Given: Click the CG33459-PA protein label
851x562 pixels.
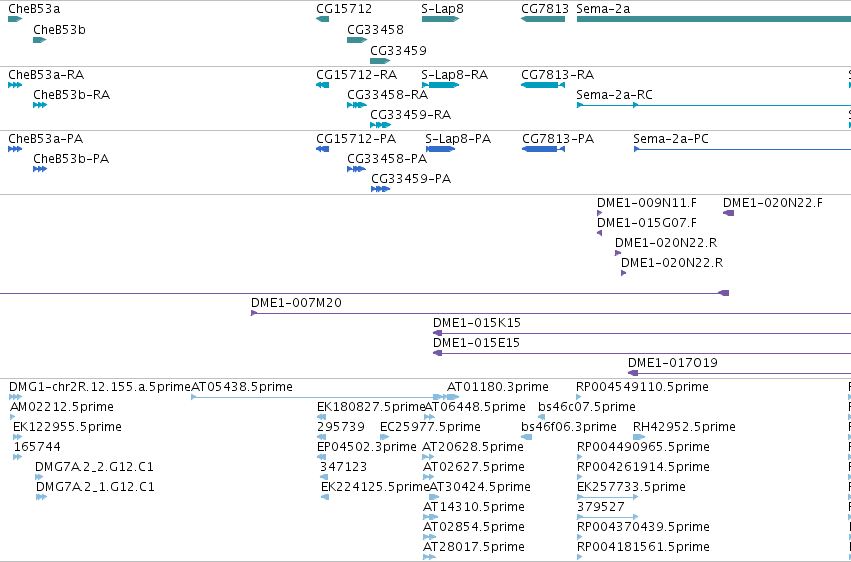Looking at the screenshot, I should point(411,179).
